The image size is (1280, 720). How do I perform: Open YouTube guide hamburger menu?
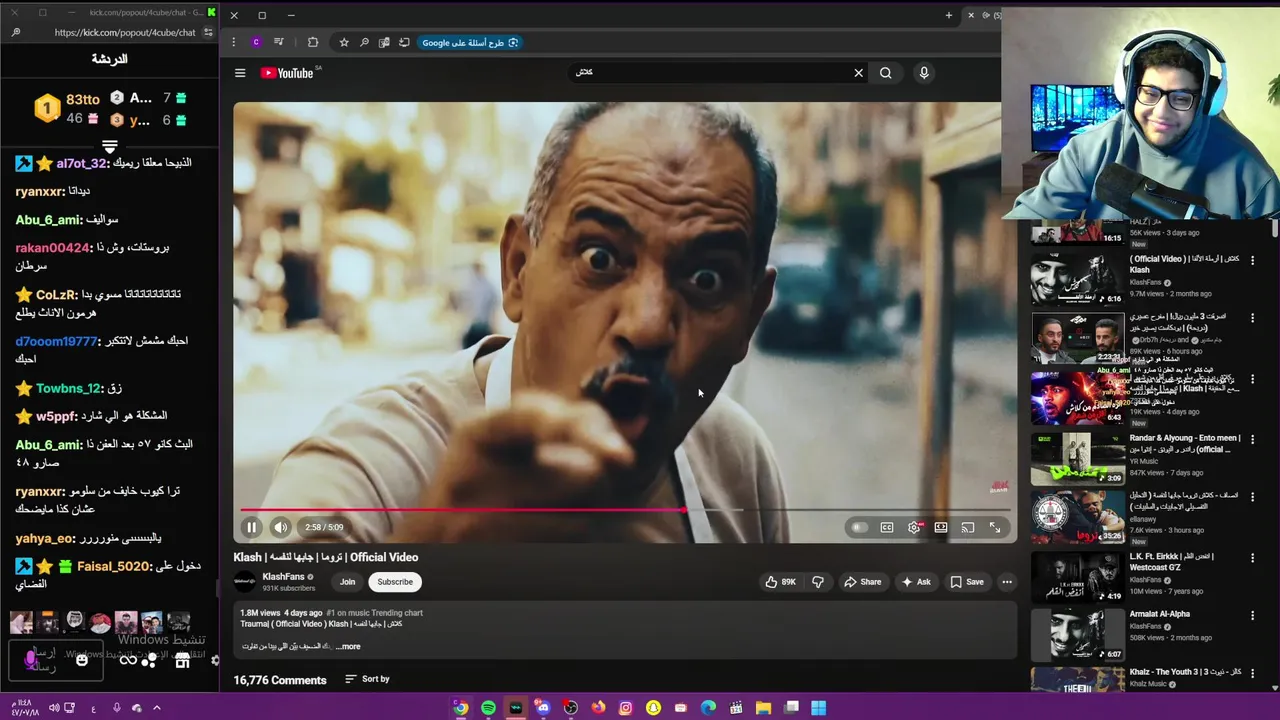[x=240, y=73]
